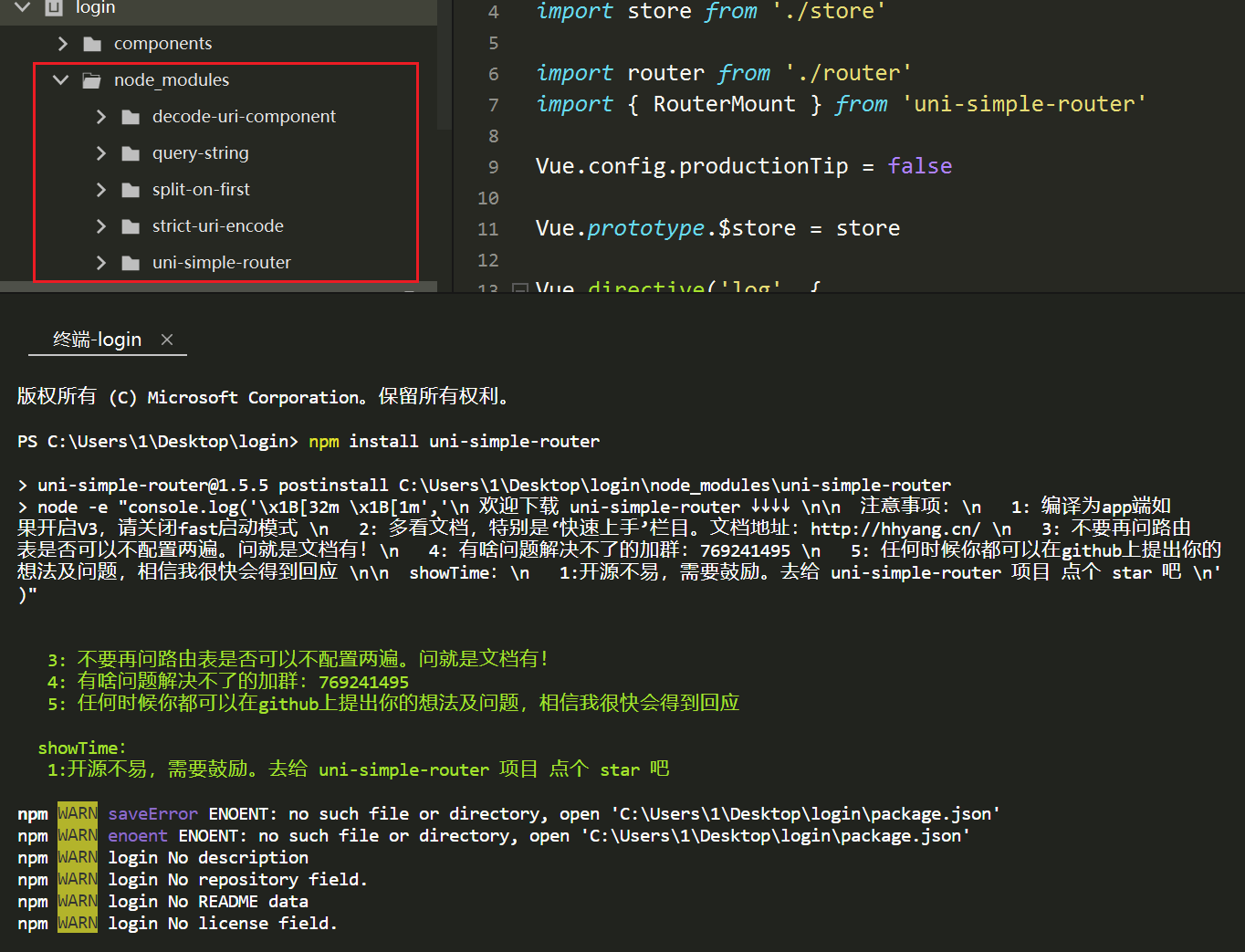Select the node_modules tree item
This screenshot has height=952, width=1245.
171,79
